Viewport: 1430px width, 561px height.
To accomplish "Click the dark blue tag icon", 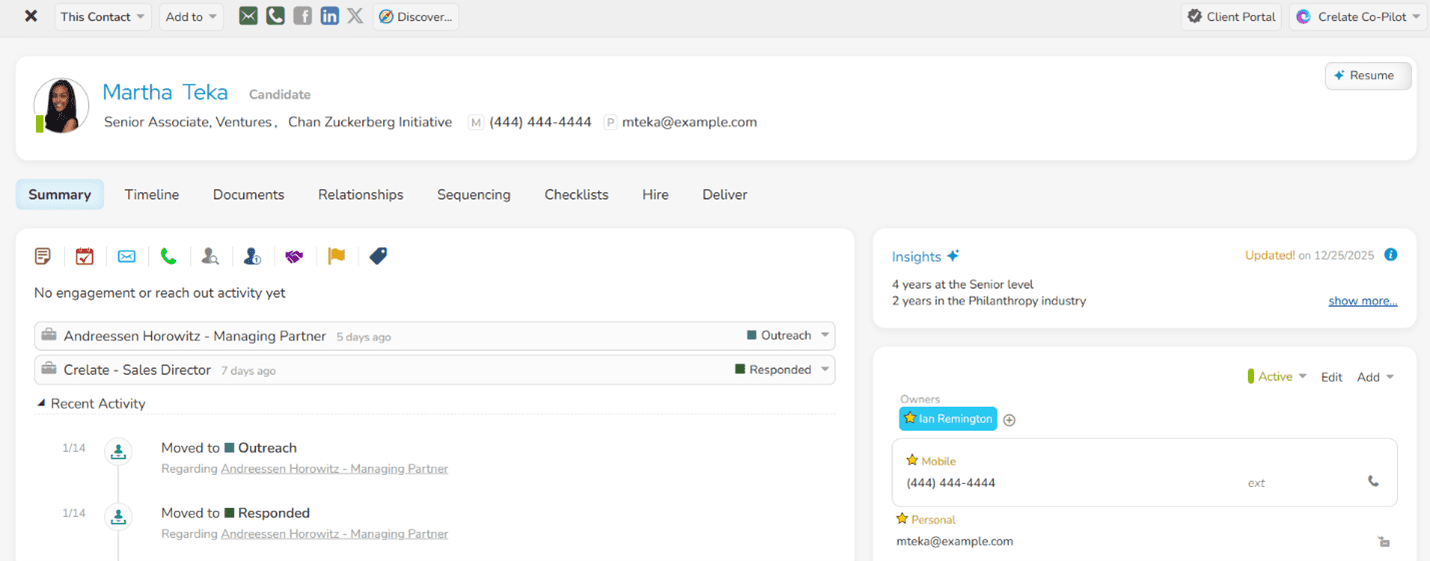I will click(x=378, y=256).
